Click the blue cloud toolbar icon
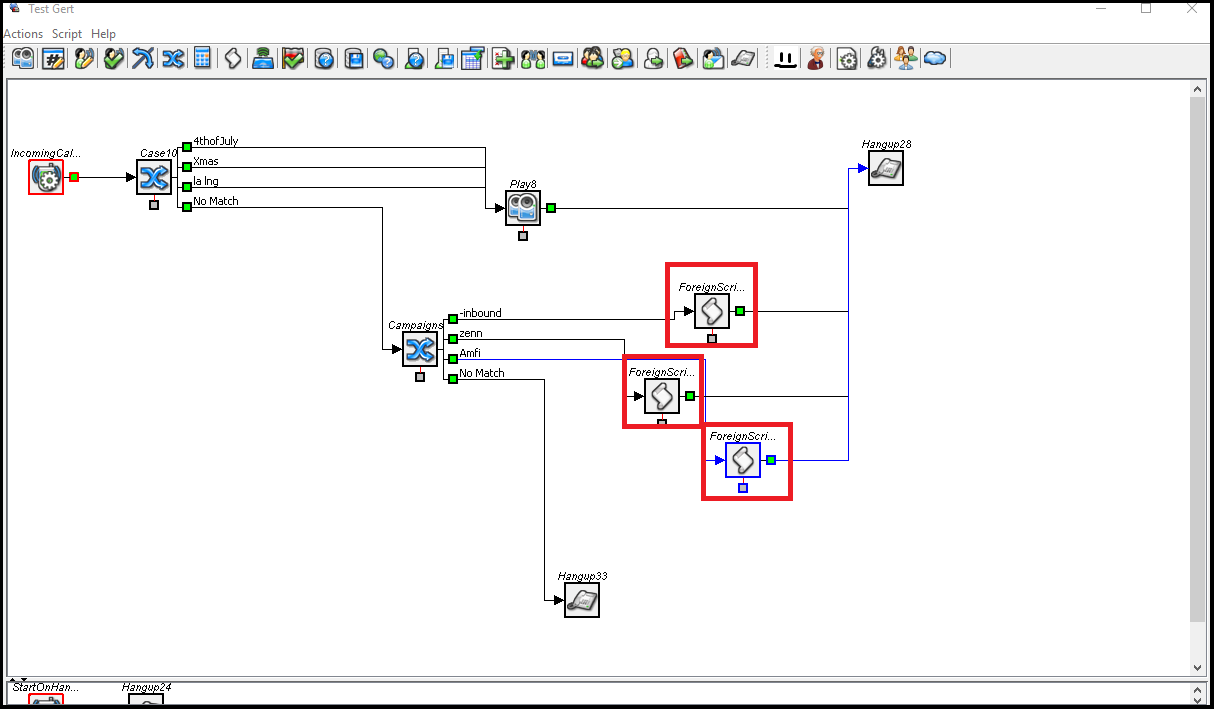1214x709 pixels. click(935, 59)
